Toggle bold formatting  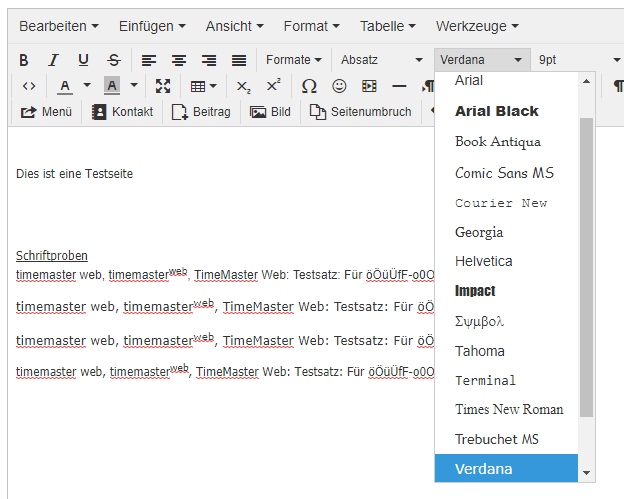coord(24,60)
